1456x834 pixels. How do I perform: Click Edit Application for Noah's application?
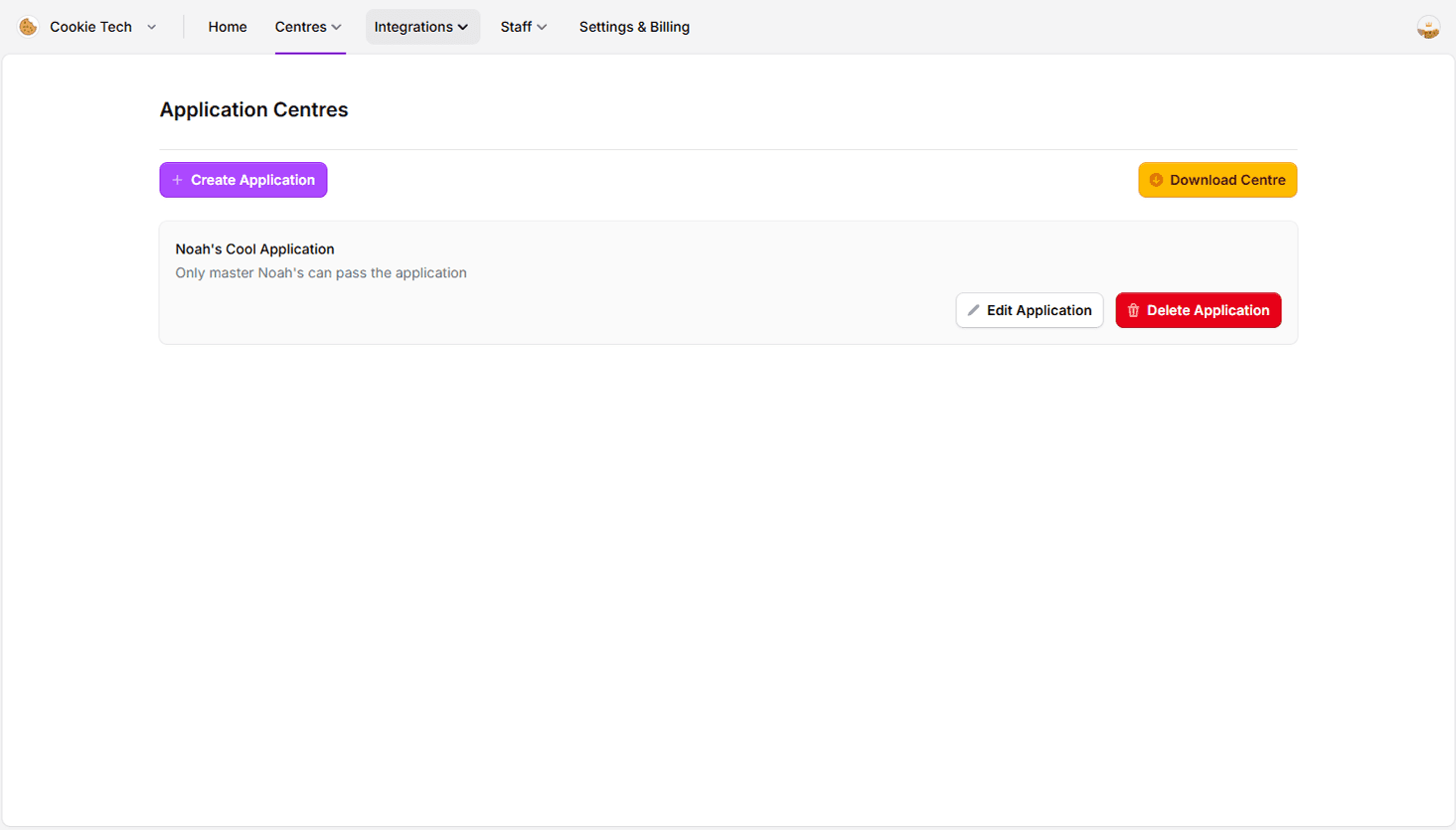(1029, 310)
